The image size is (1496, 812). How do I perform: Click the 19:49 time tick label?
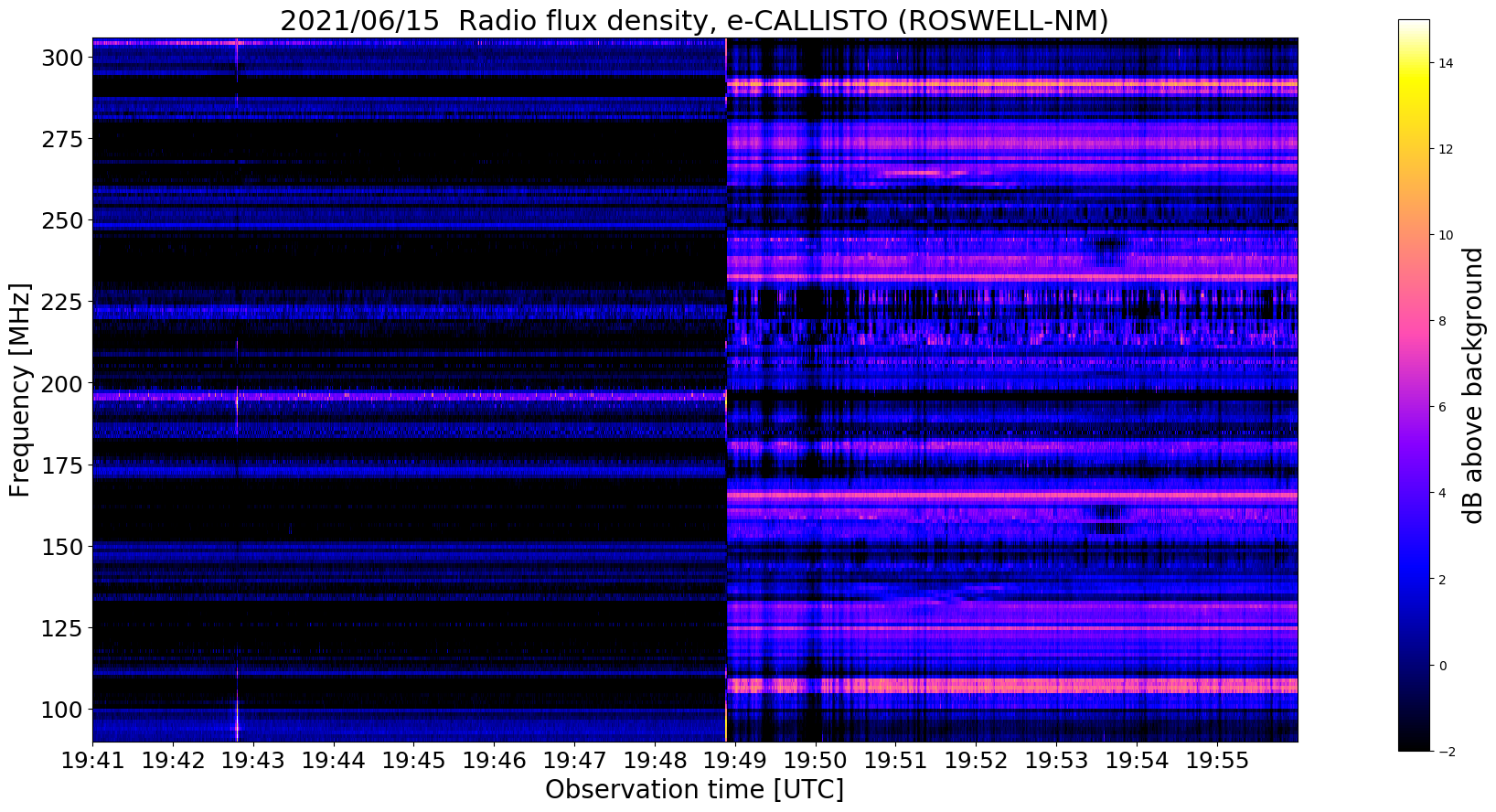pos(736,761)
